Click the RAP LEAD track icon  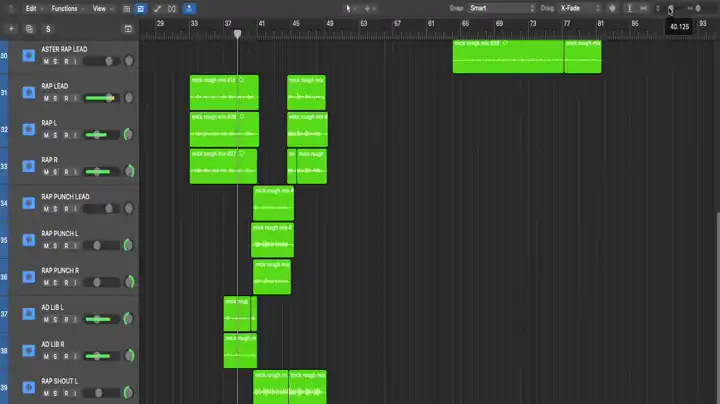[x=28, y=92]
